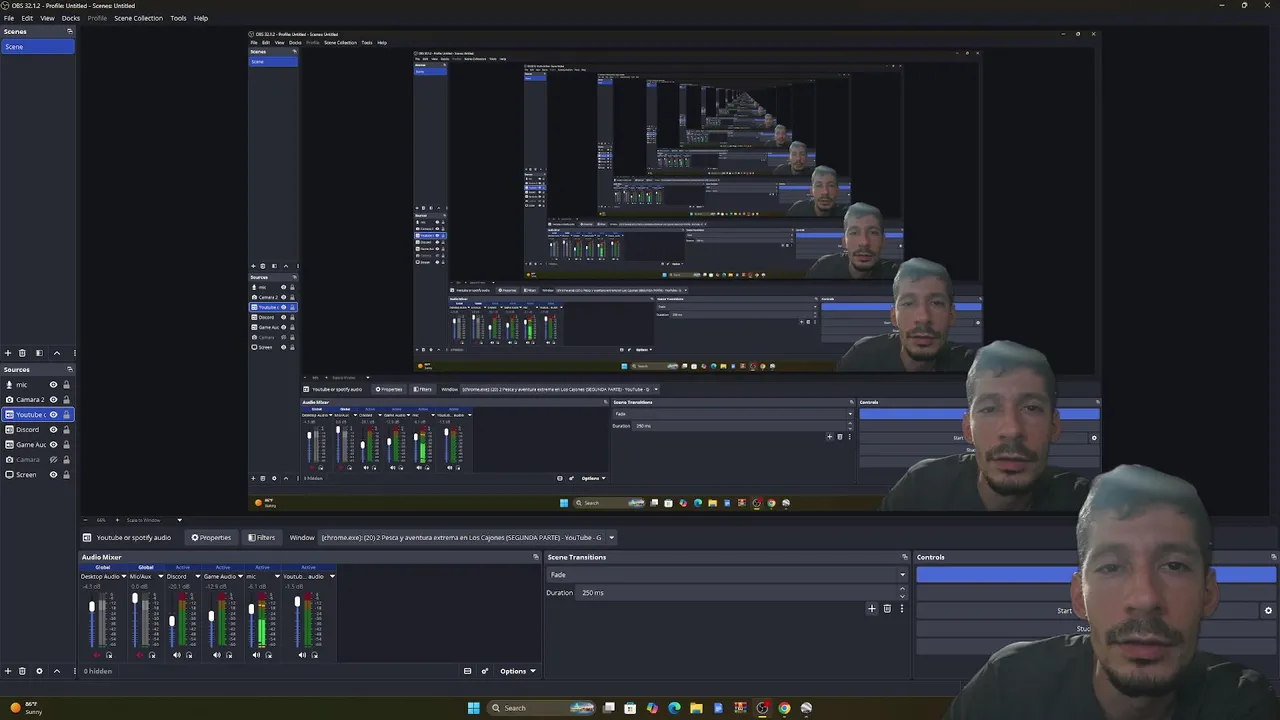Toggle the lock on the Screen source
Screen dimensions: 1280x720
pyautogui.click(x=67, y=475)
